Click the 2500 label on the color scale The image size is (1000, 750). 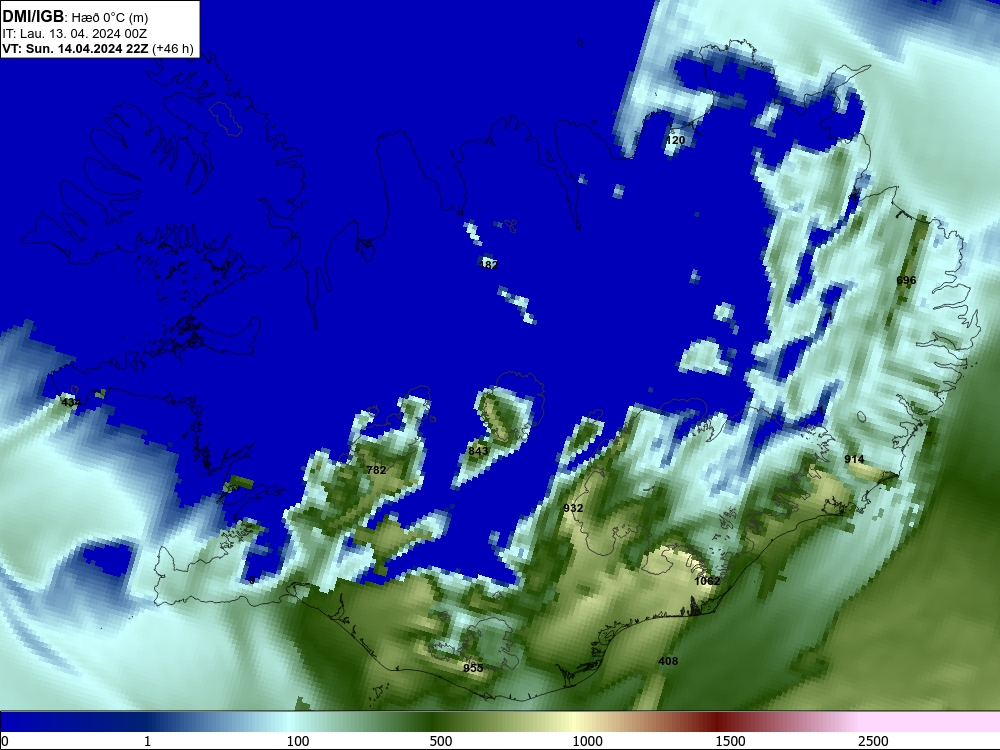pos(873,741)
